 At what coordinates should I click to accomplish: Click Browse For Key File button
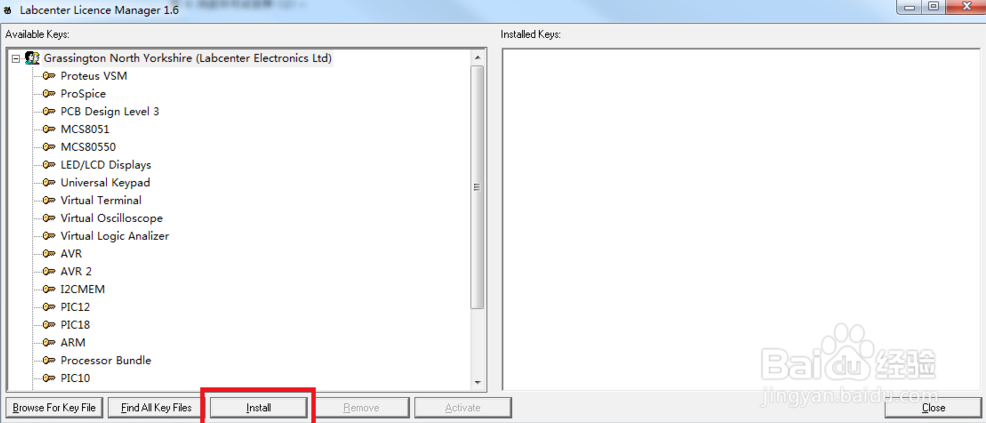[54, 407]
